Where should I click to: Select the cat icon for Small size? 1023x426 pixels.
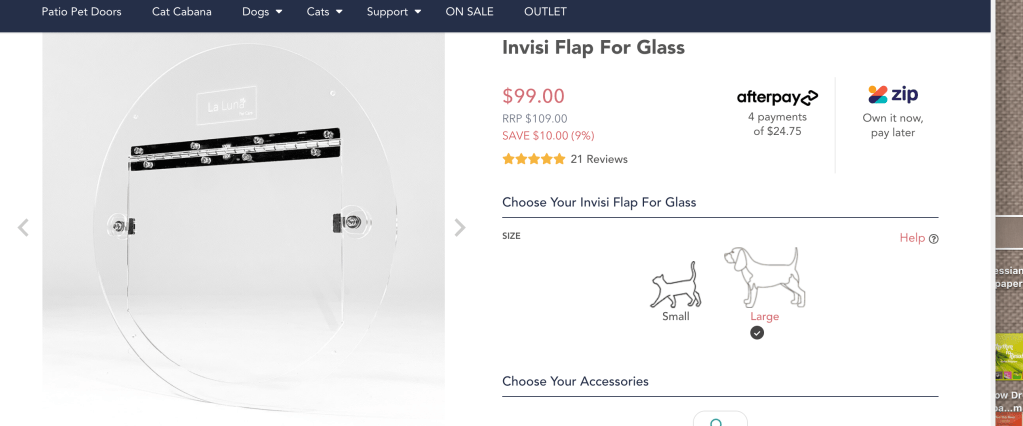[676, 284]
